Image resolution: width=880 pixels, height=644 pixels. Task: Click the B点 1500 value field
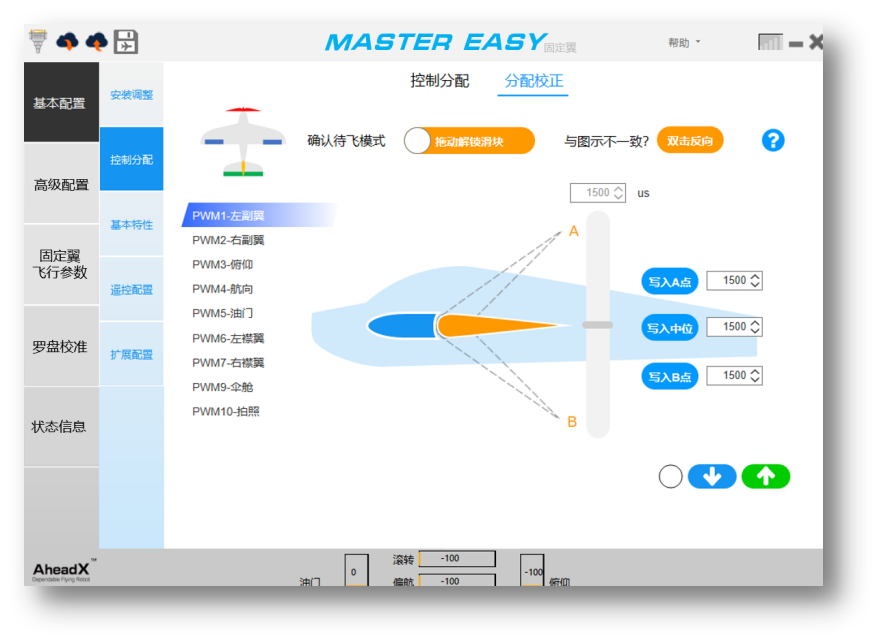(x=734, y=376)
